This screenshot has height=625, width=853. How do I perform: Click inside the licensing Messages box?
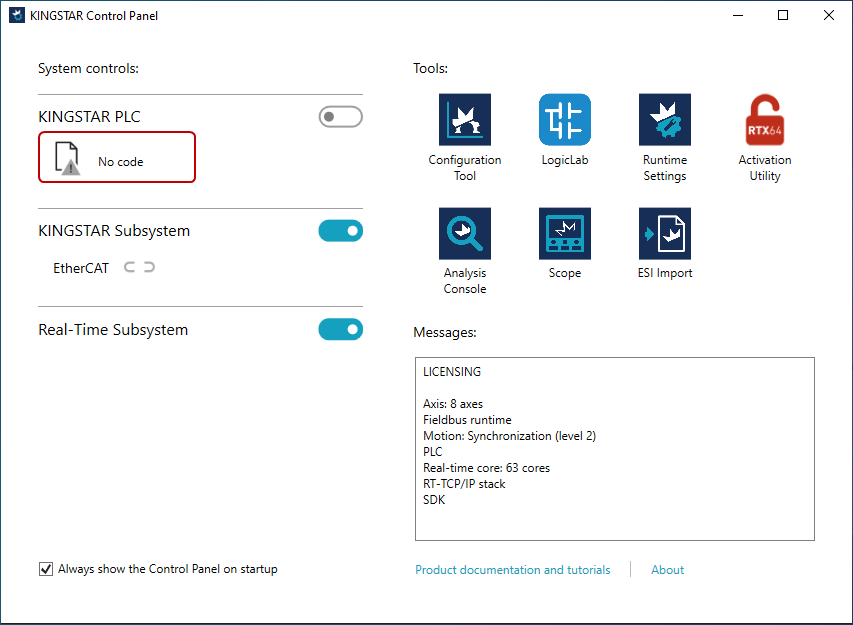(x=614, y=448)
